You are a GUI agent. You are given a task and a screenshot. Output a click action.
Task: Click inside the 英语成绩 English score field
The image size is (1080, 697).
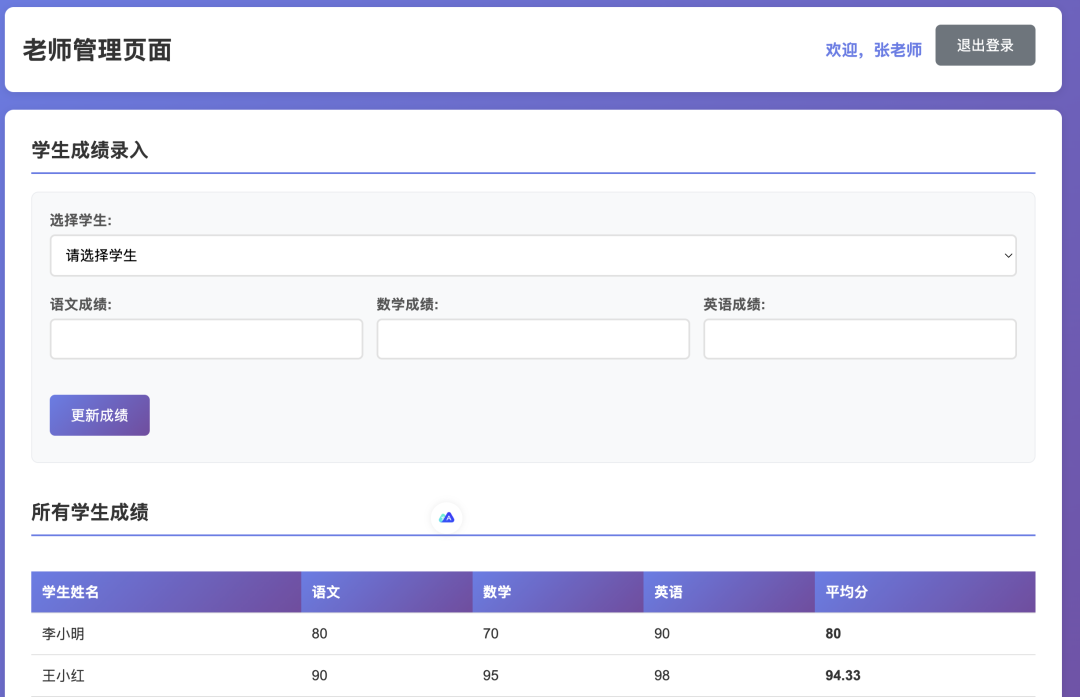point(859,339)
